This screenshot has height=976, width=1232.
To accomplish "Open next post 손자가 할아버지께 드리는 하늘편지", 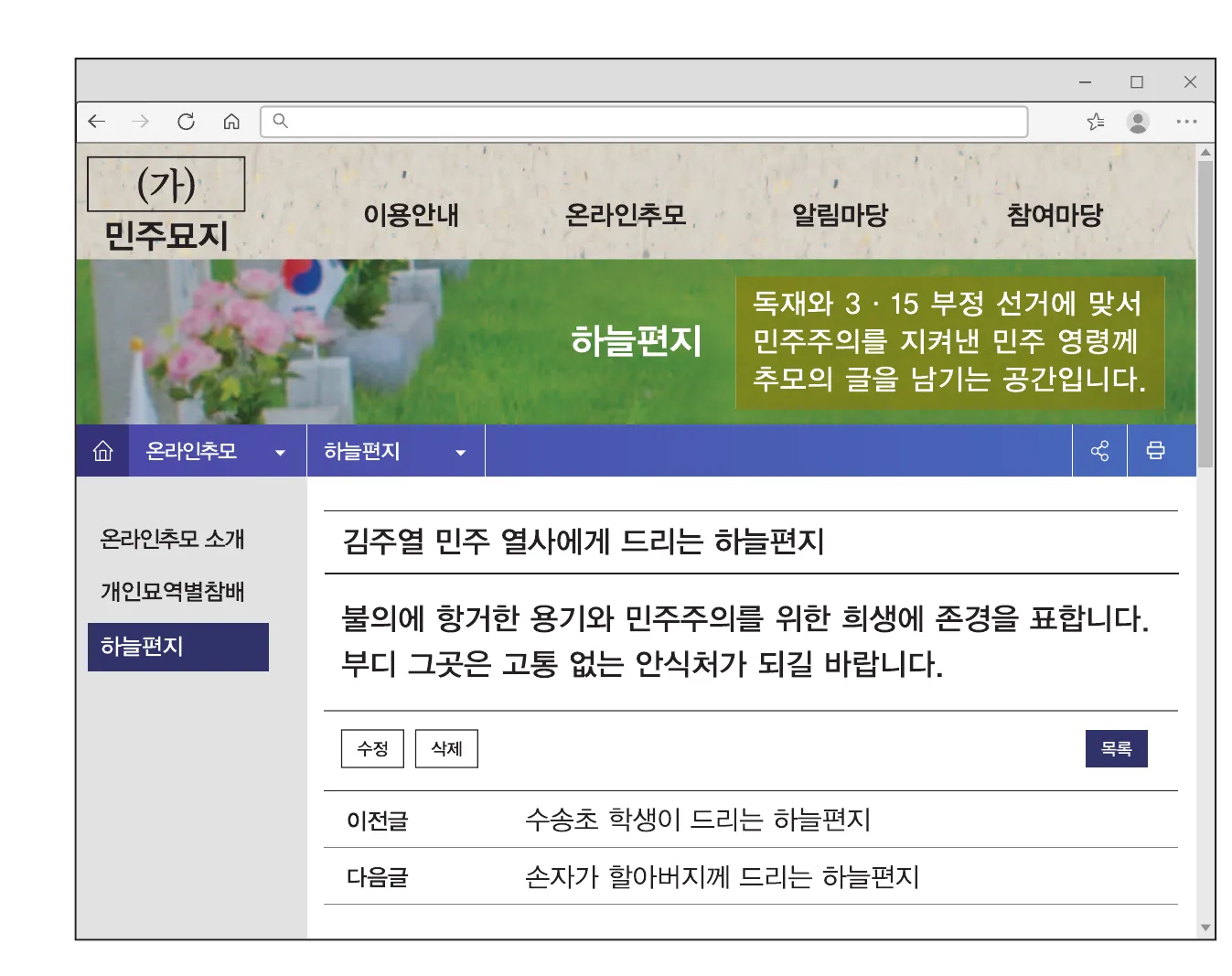I will coord(722,876).
